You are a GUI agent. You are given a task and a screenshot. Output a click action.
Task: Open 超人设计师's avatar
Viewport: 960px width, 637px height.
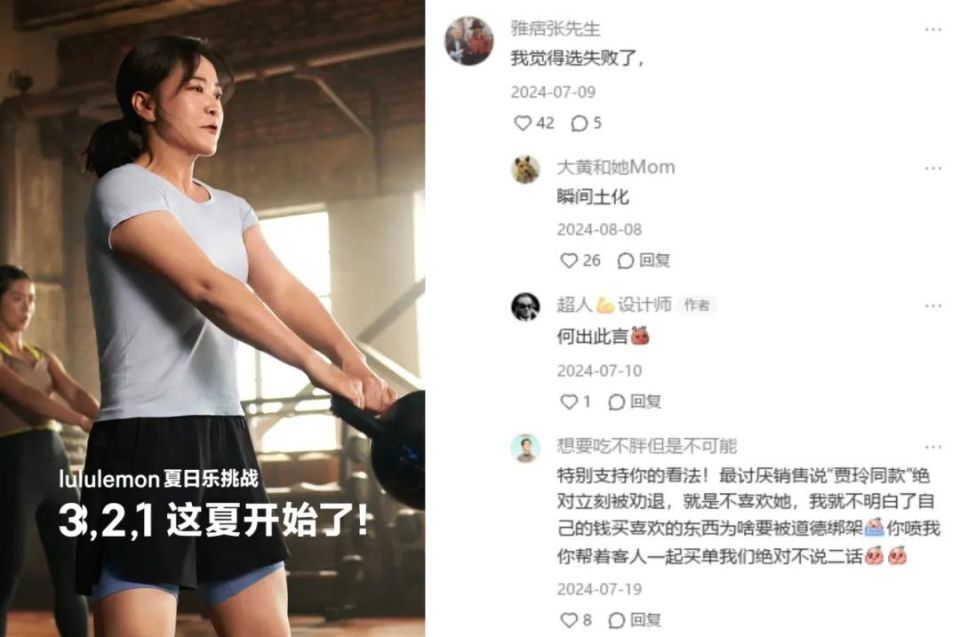point(525,306)
